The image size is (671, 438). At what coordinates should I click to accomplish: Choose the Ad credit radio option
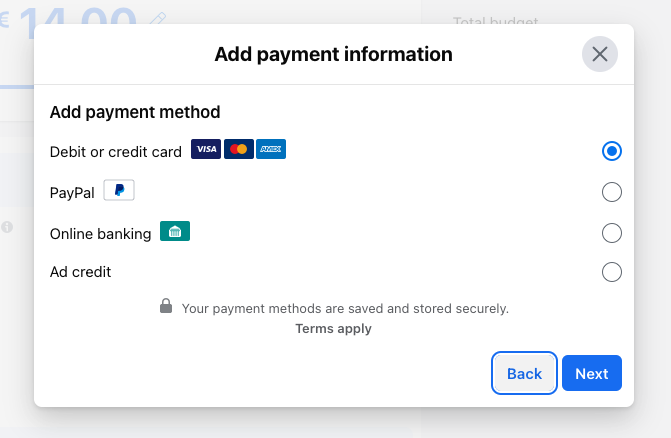point(612,272)
